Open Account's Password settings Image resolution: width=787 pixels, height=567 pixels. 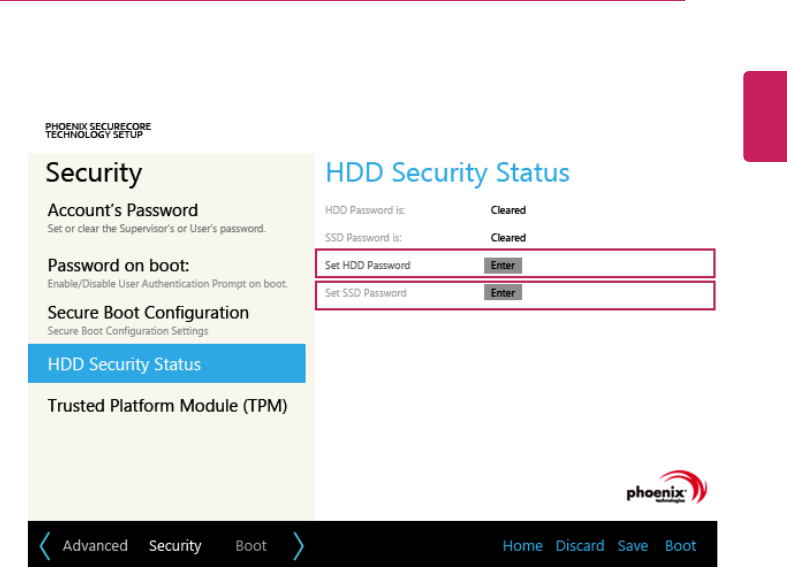(x=123, y=211)
